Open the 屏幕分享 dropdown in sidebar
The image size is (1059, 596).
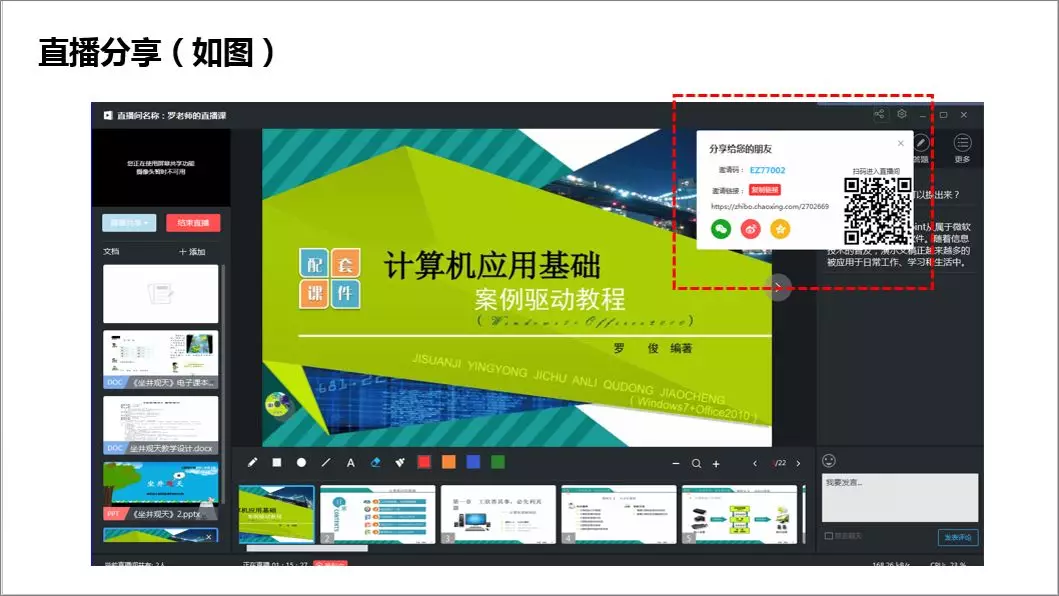129,223
